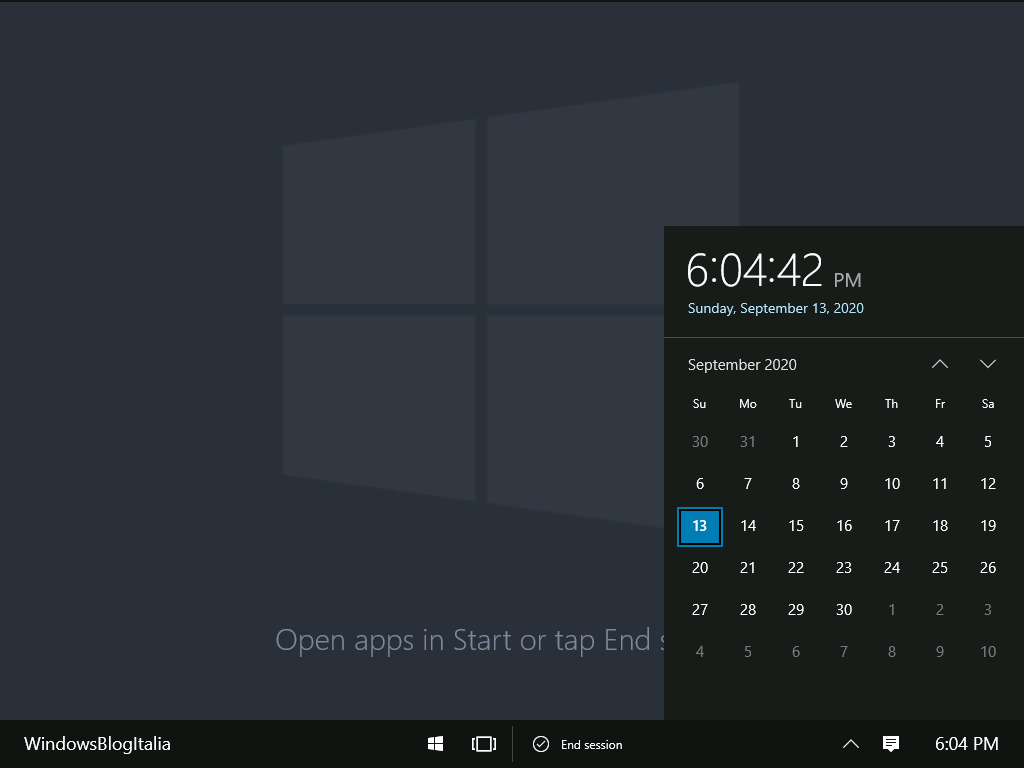Go to next month in calendar
Viewport: 1024px width, 768px height.
pyautogui.click(x=987, y=364)
